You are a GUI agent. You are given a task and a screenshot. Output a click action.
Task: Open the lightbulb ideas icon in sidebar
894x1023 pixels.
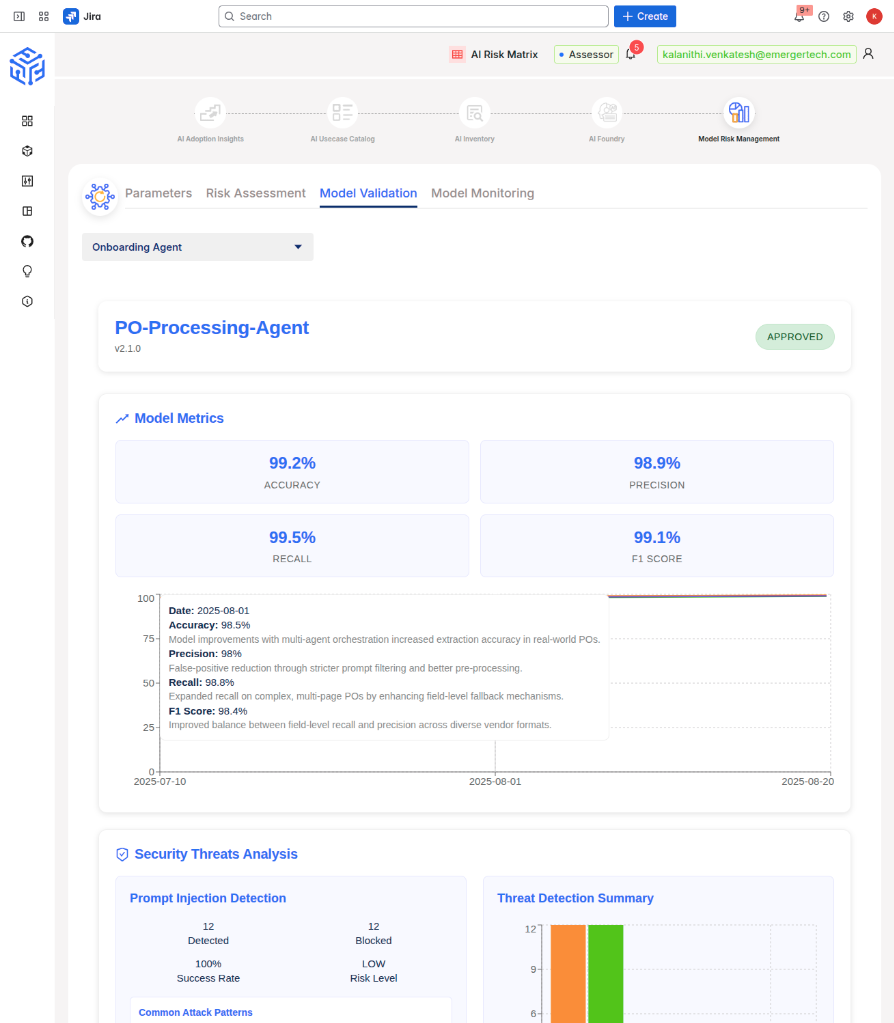[x=27, y=271]
